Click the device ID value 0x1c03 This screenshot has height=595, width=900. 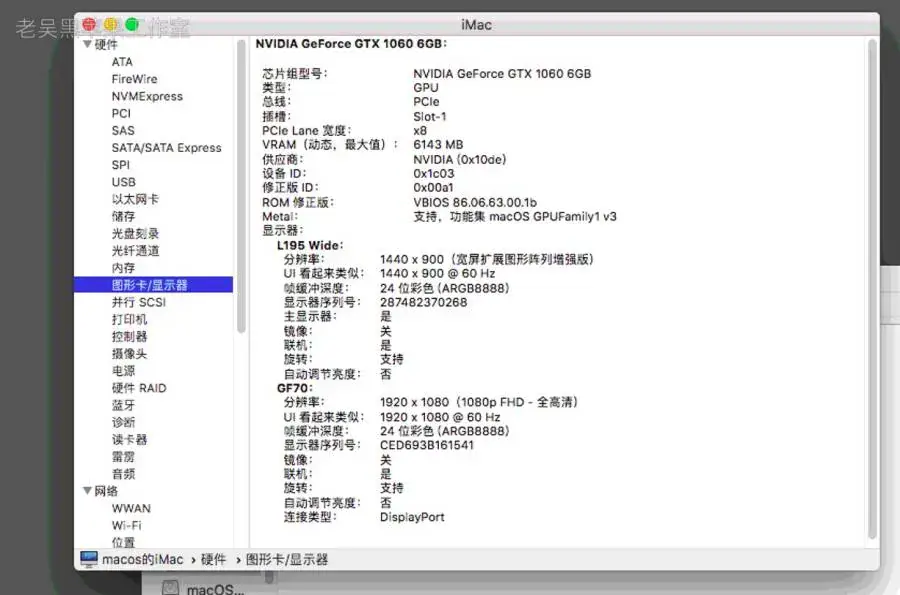[433, 173]
